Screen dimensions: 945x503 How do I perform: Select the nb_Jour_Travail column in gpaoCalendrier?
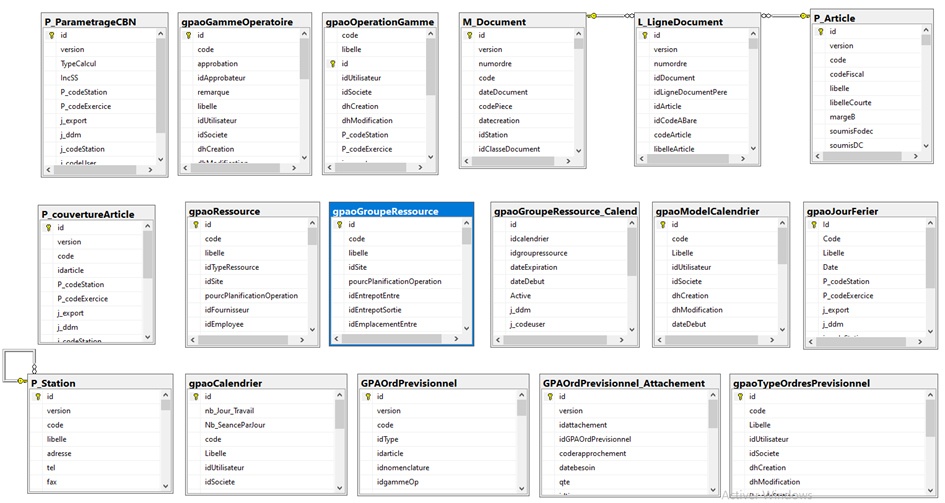tap(229, 411)
